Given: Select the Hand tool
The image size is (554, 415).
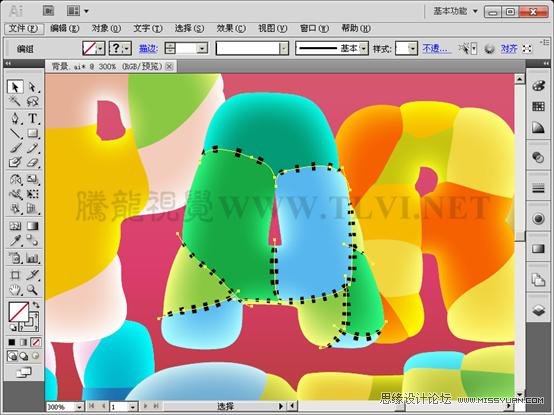Looking at the screenshot, I should click(x=15, y=290).
